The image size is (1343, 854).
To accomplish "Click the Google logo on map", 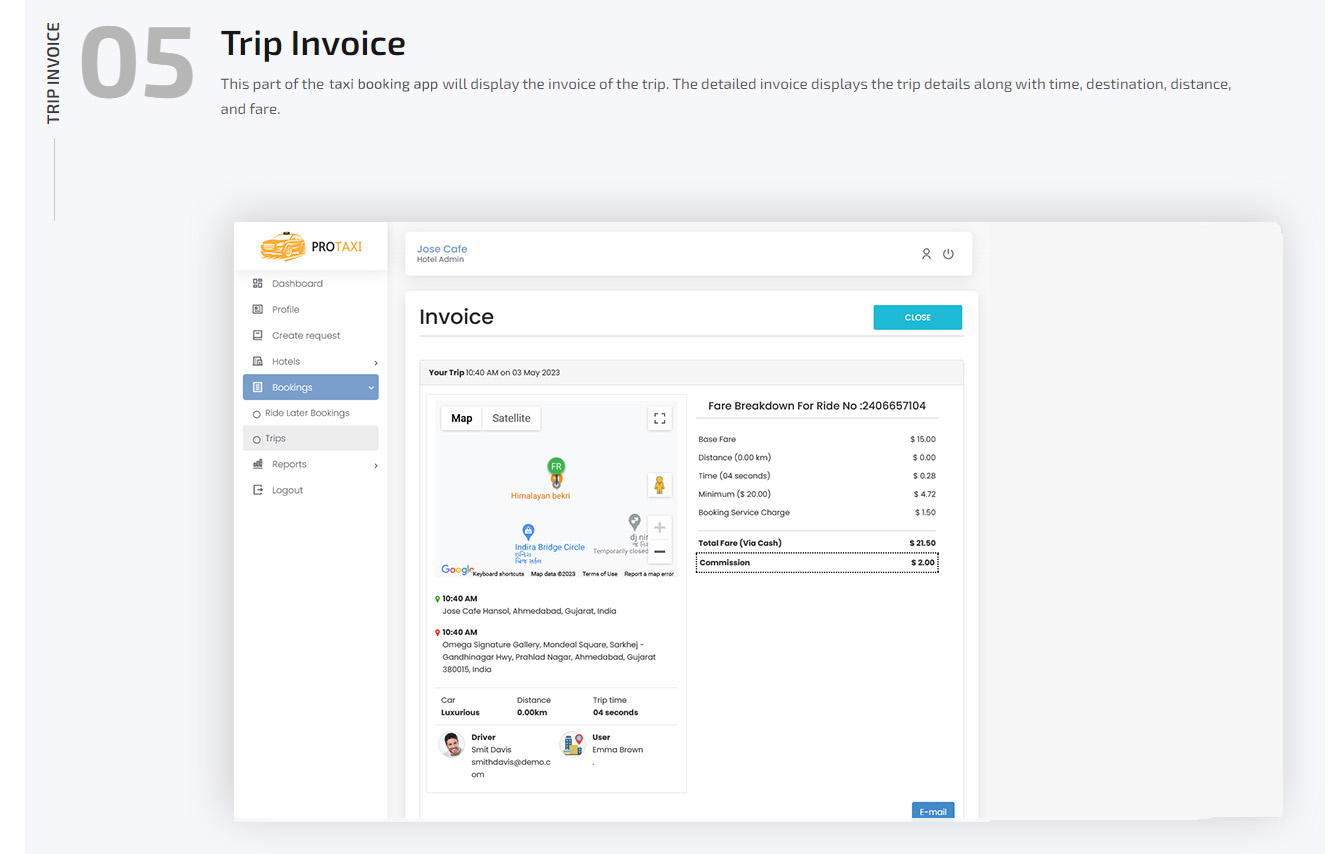I will 457,570.
